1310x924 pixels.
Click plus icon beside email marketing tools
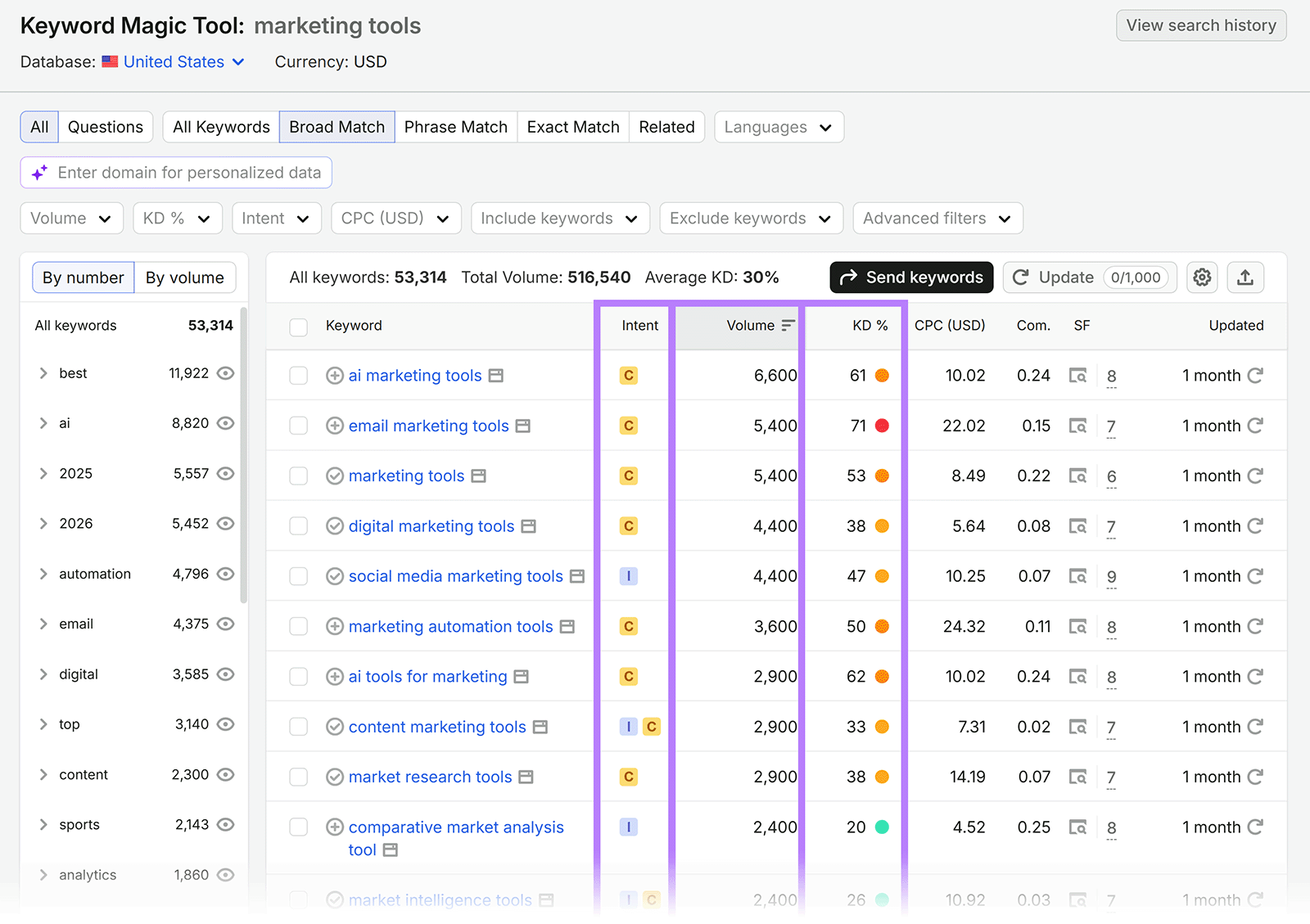click(x=334, y=426)
